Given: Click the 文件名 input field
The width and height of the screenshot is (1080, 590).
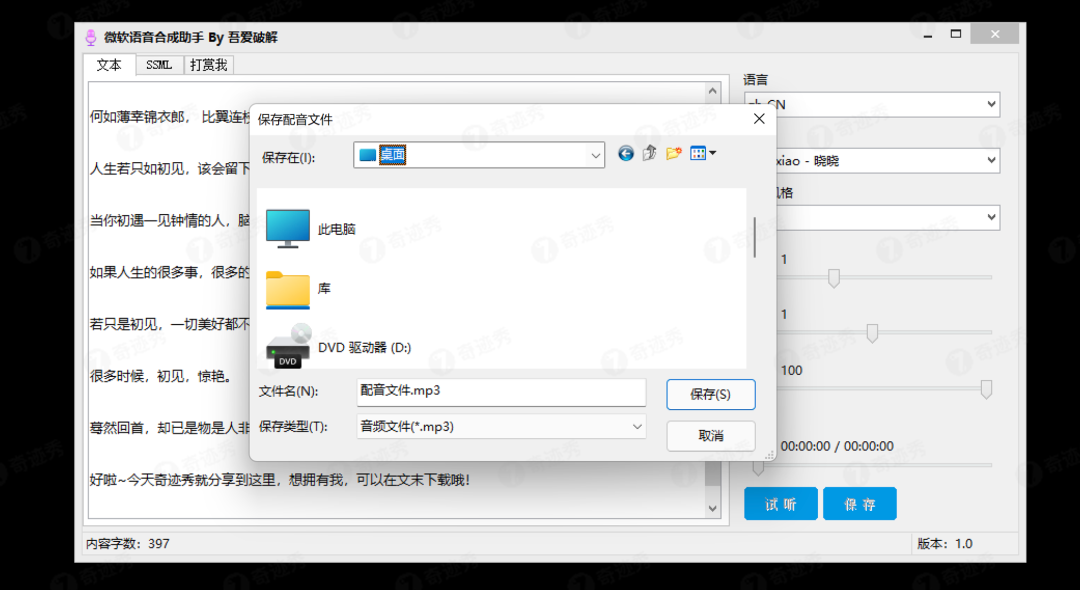Looking at the screenshot, I should [x=501, y=392].
